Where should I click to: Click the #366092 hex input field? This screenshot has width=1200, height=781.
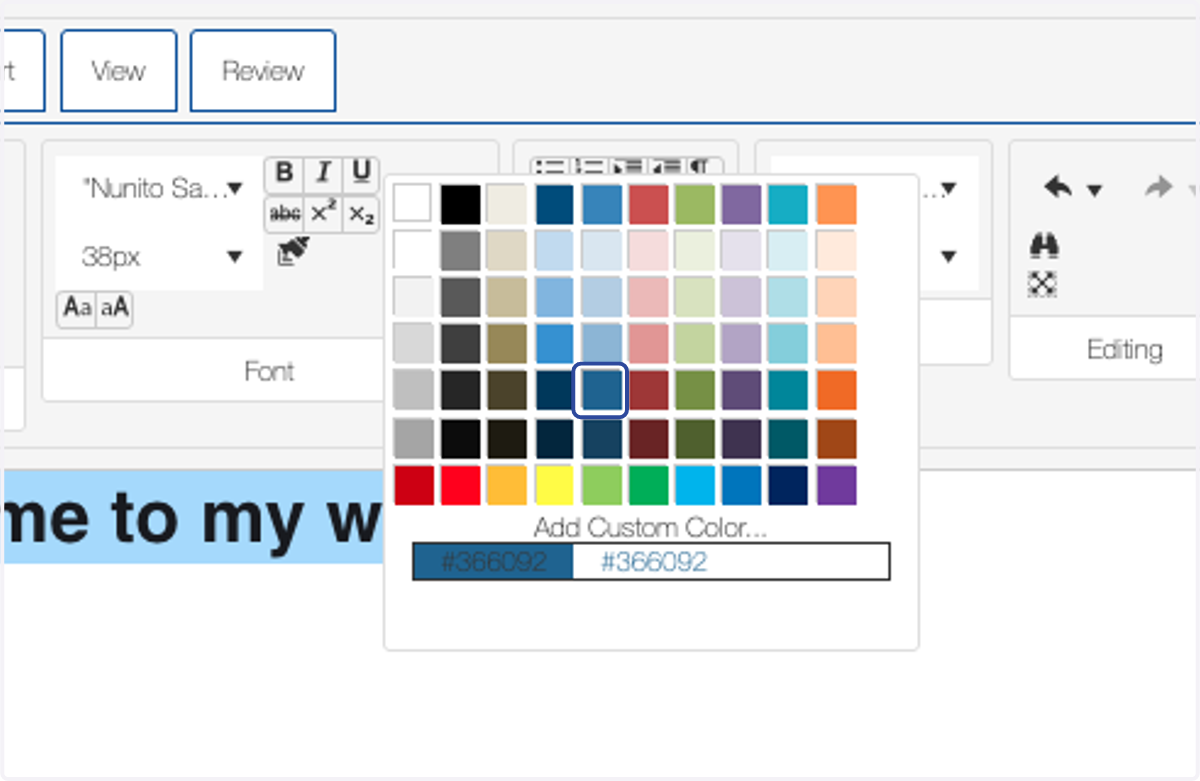731,562
